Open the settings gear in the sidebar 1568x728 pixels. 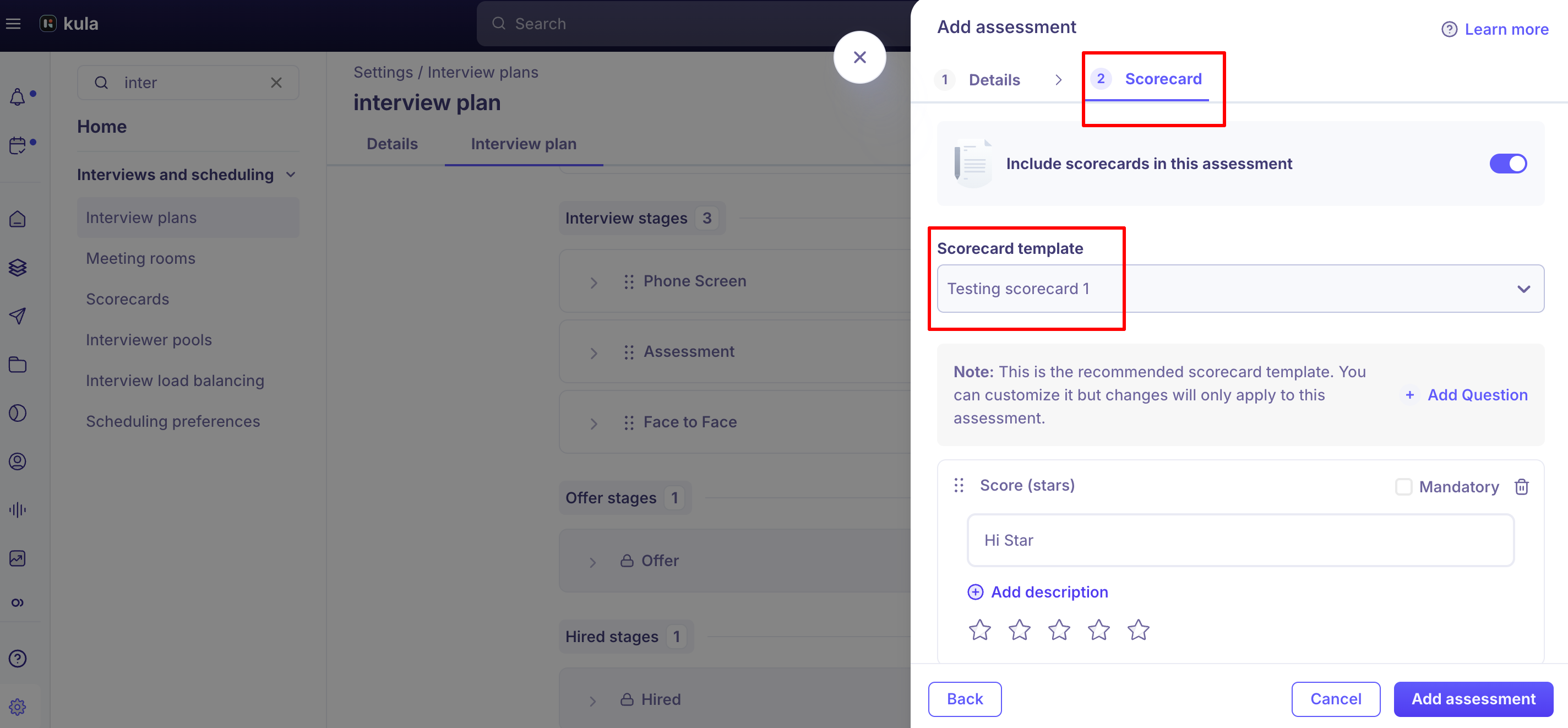(18, 707)
